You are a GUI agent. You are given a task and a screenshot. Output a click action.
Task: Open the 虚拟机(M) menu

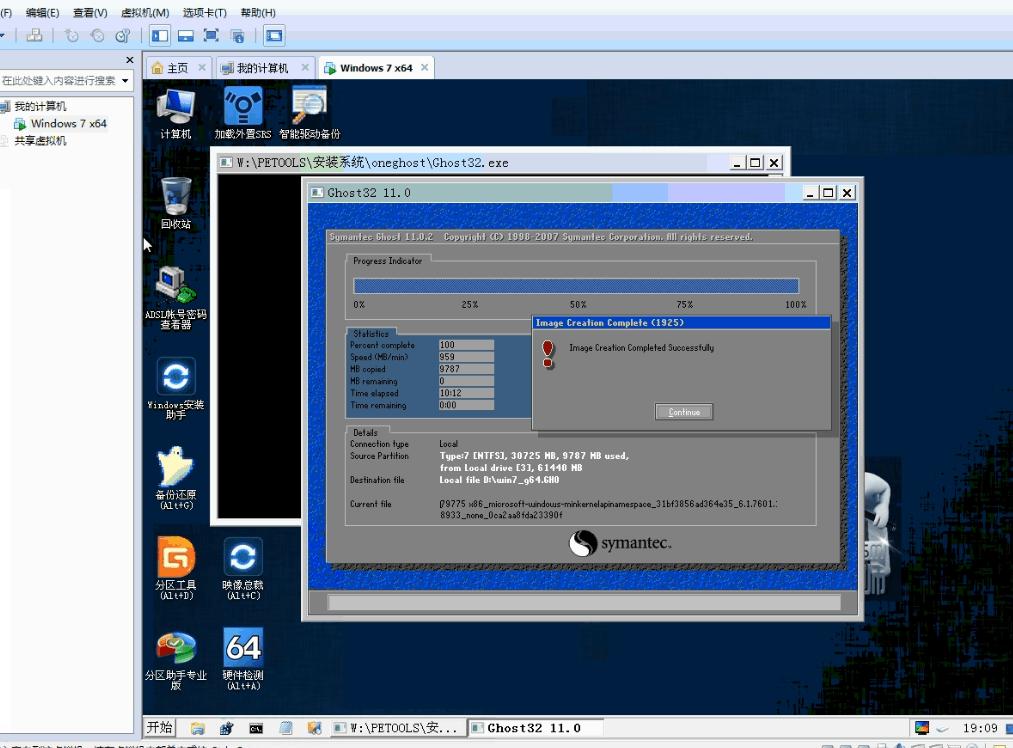144,12
